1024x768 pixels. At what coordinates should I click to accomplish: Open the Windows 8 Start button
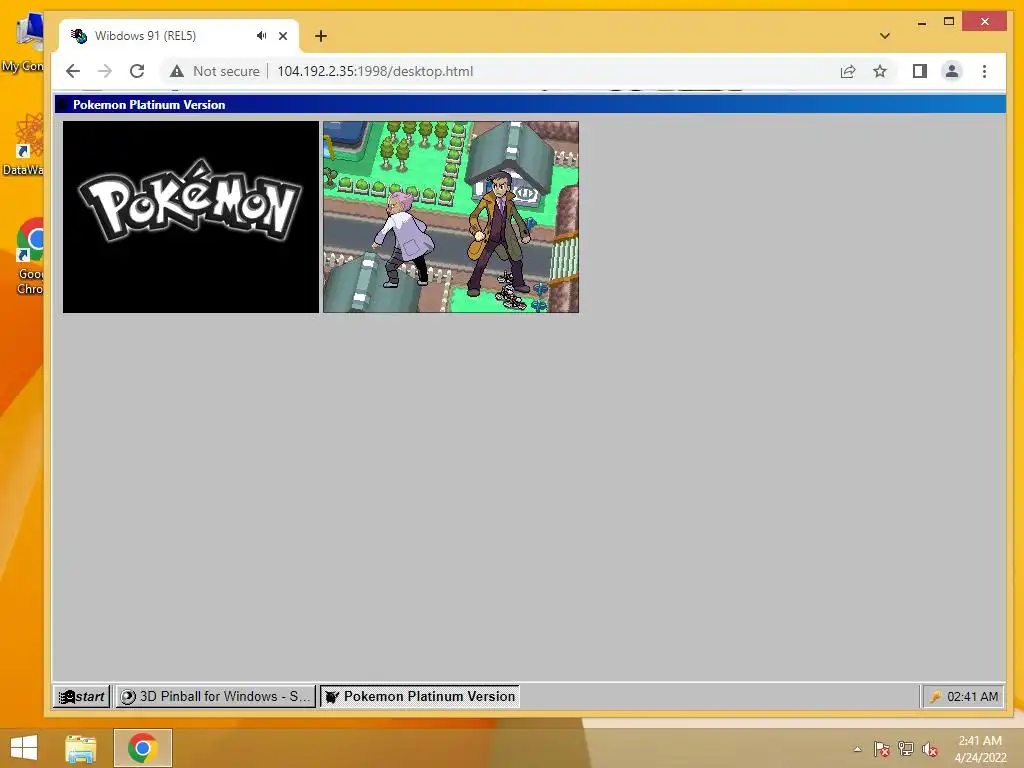coord(24,748)
